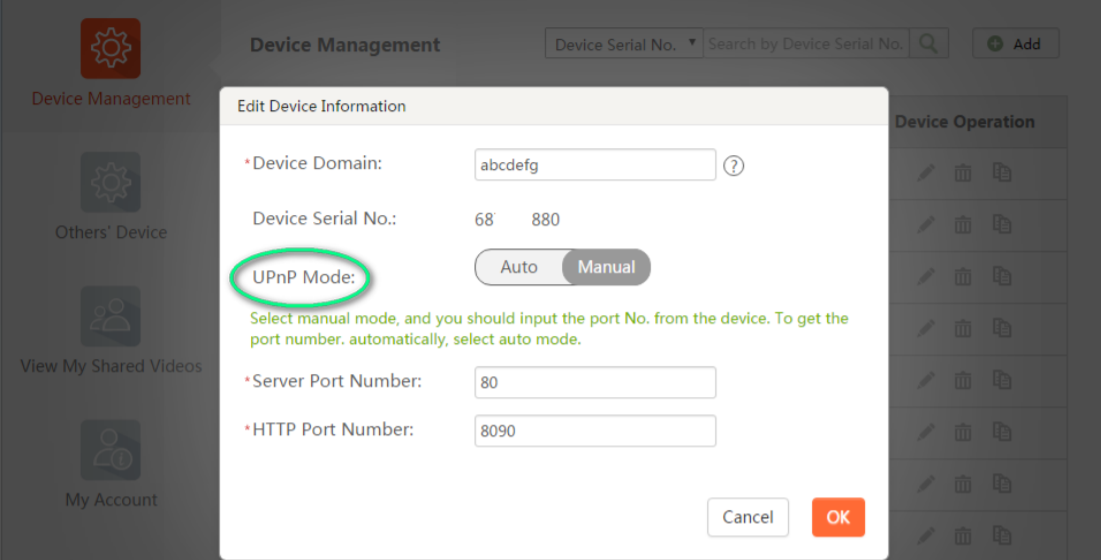This screenshot has width=1101, height=560.
Task: Open Others' Device sidebar icon
Action: (110, 182)
